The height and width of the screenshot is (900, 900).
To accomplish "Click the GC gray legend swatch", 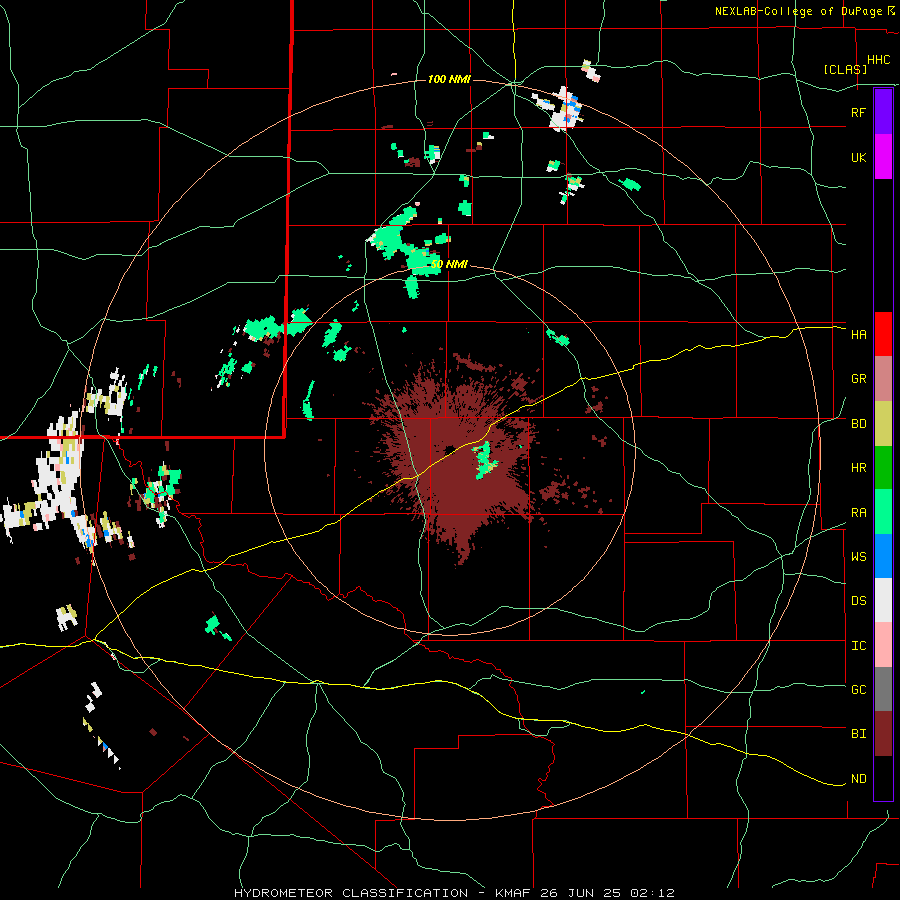I will pos(883,689).
